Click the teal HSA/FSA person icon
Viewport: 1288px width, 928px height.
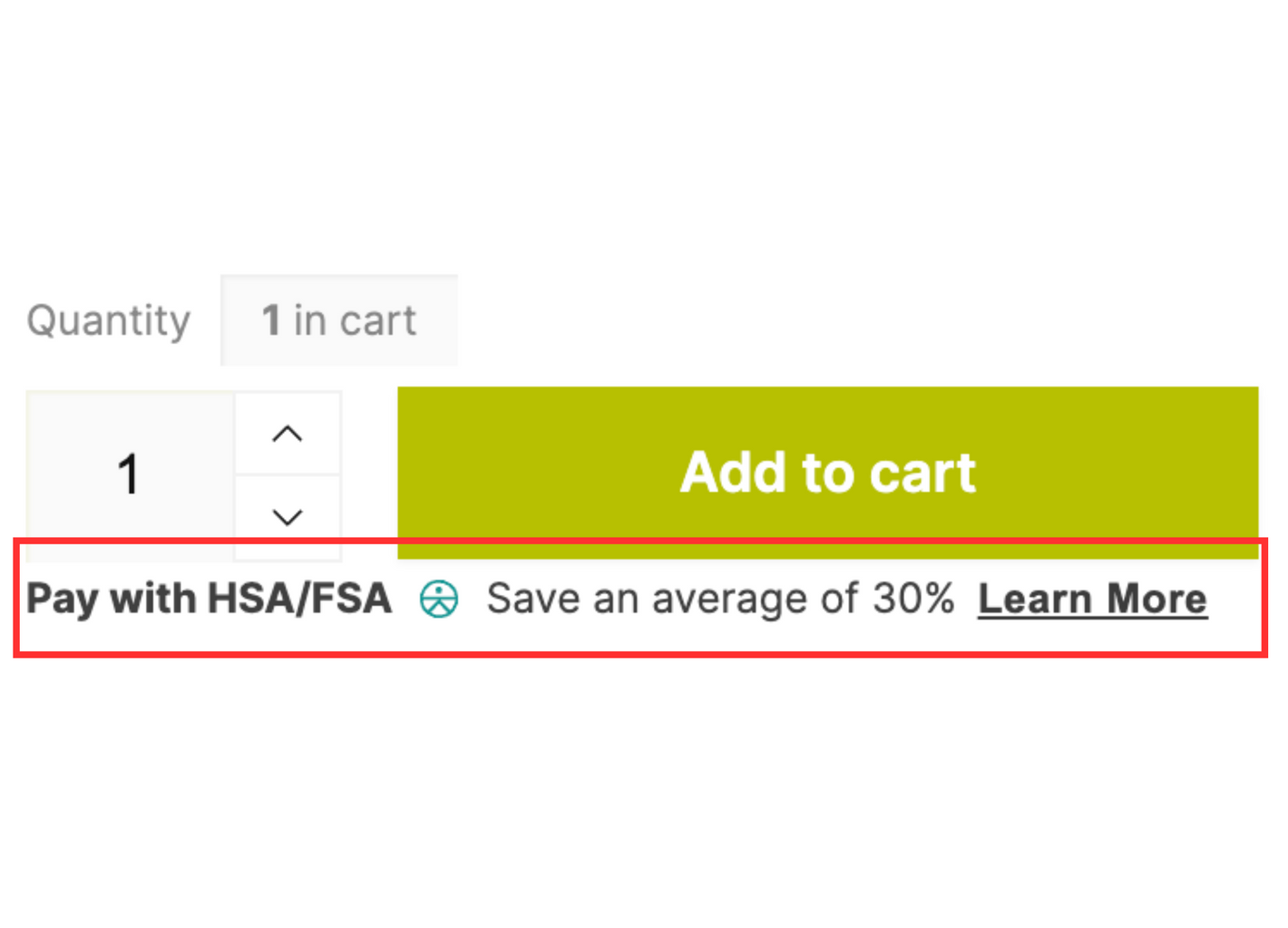coord(439,599)
